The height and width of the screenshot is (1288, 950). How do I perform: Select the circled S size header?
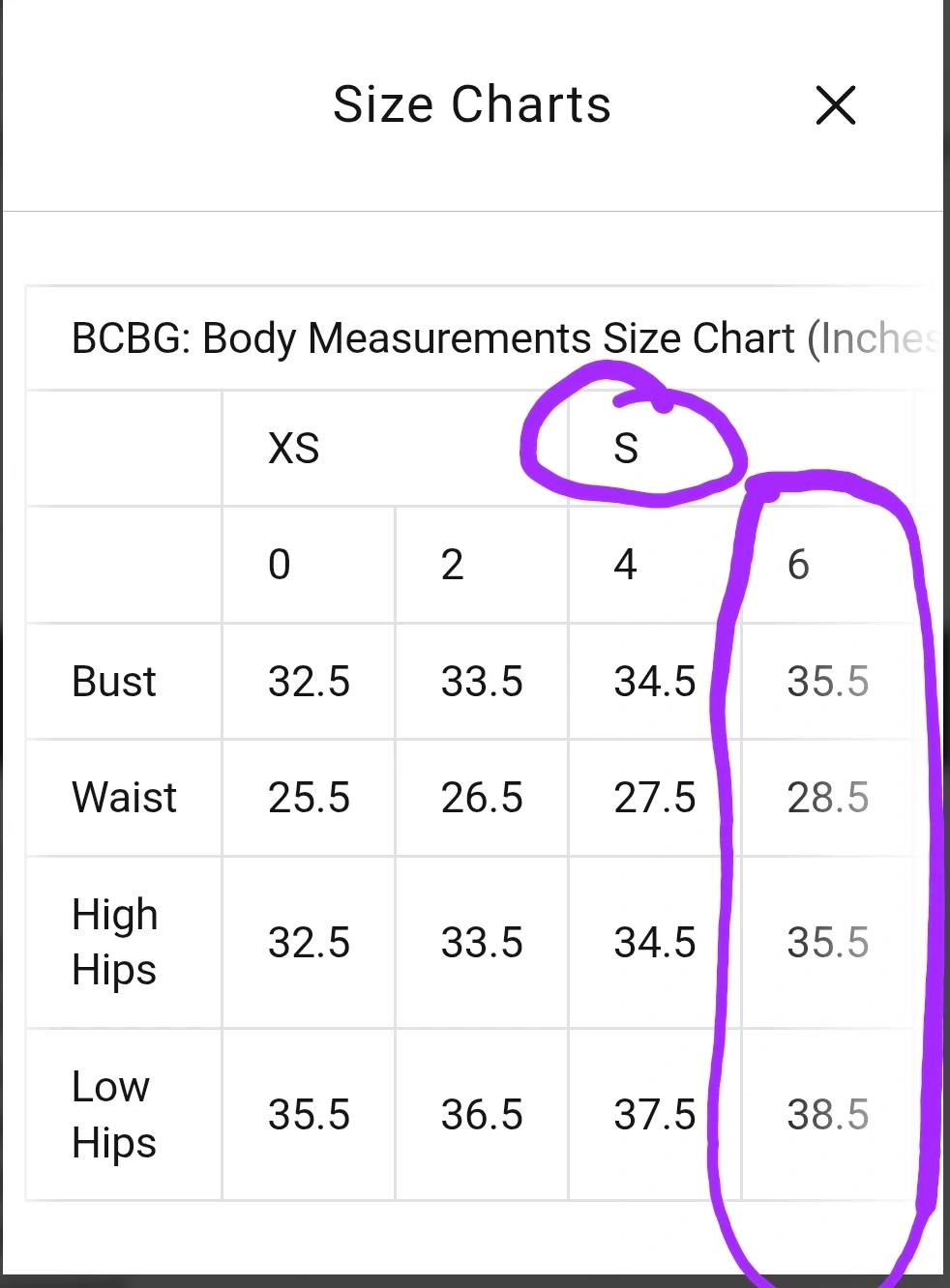tap(626, 449)
